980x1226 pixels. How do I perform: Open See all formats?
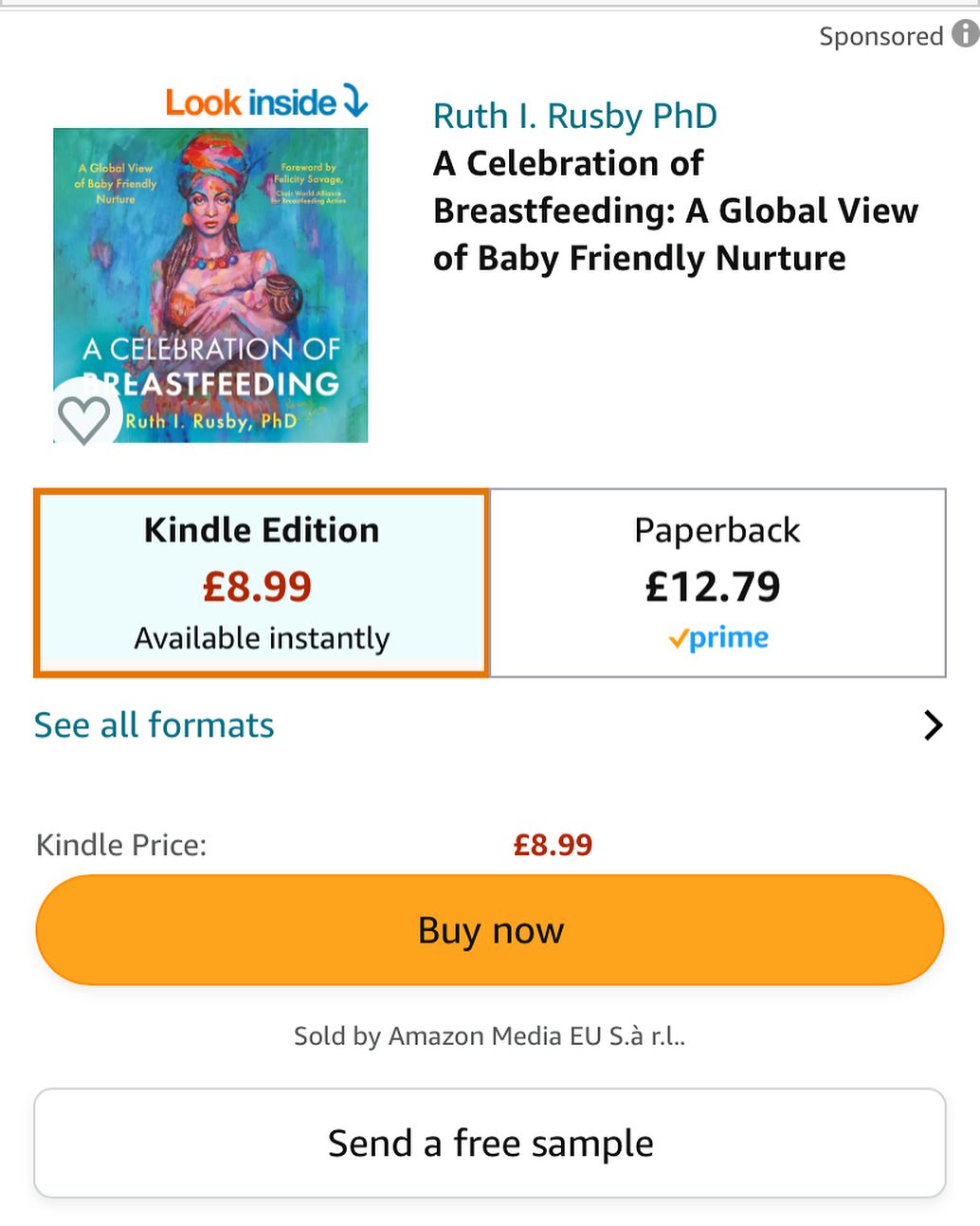pyautogui.click(x=154, y=725)
